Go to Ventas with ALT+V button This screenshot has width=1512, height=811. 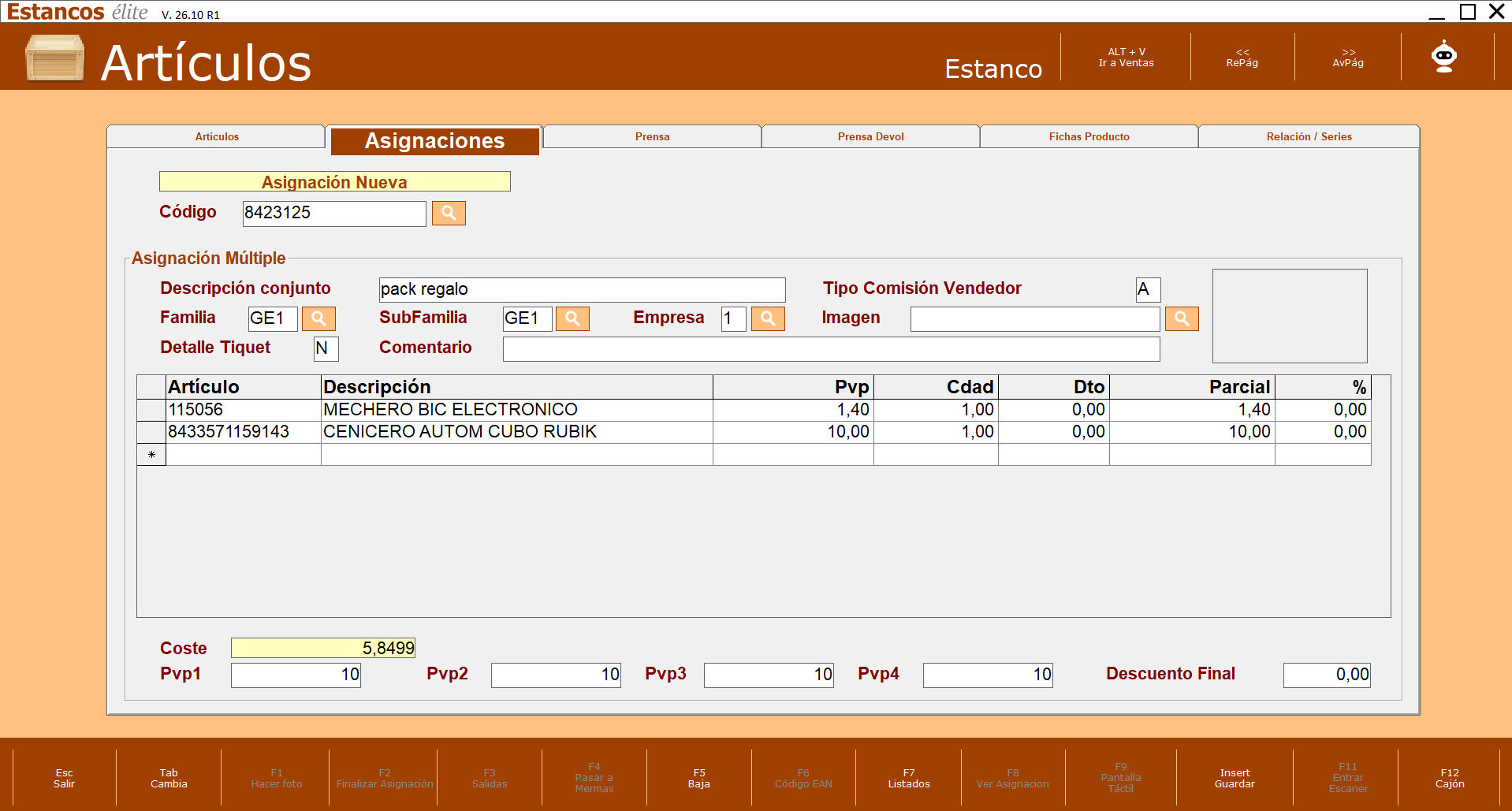[x=1126, y=58]
